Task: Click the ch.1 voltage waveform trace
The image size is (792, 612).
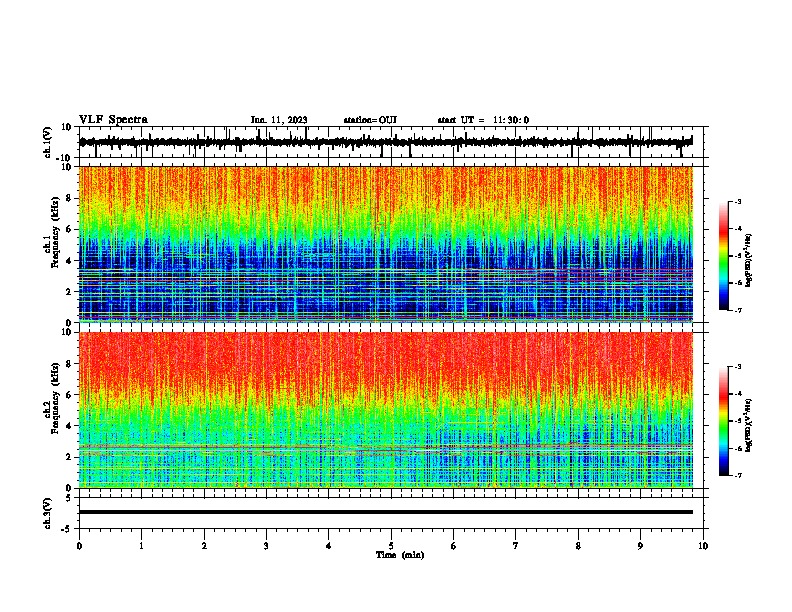Action: pyautogui.click(x=385, y=142)
